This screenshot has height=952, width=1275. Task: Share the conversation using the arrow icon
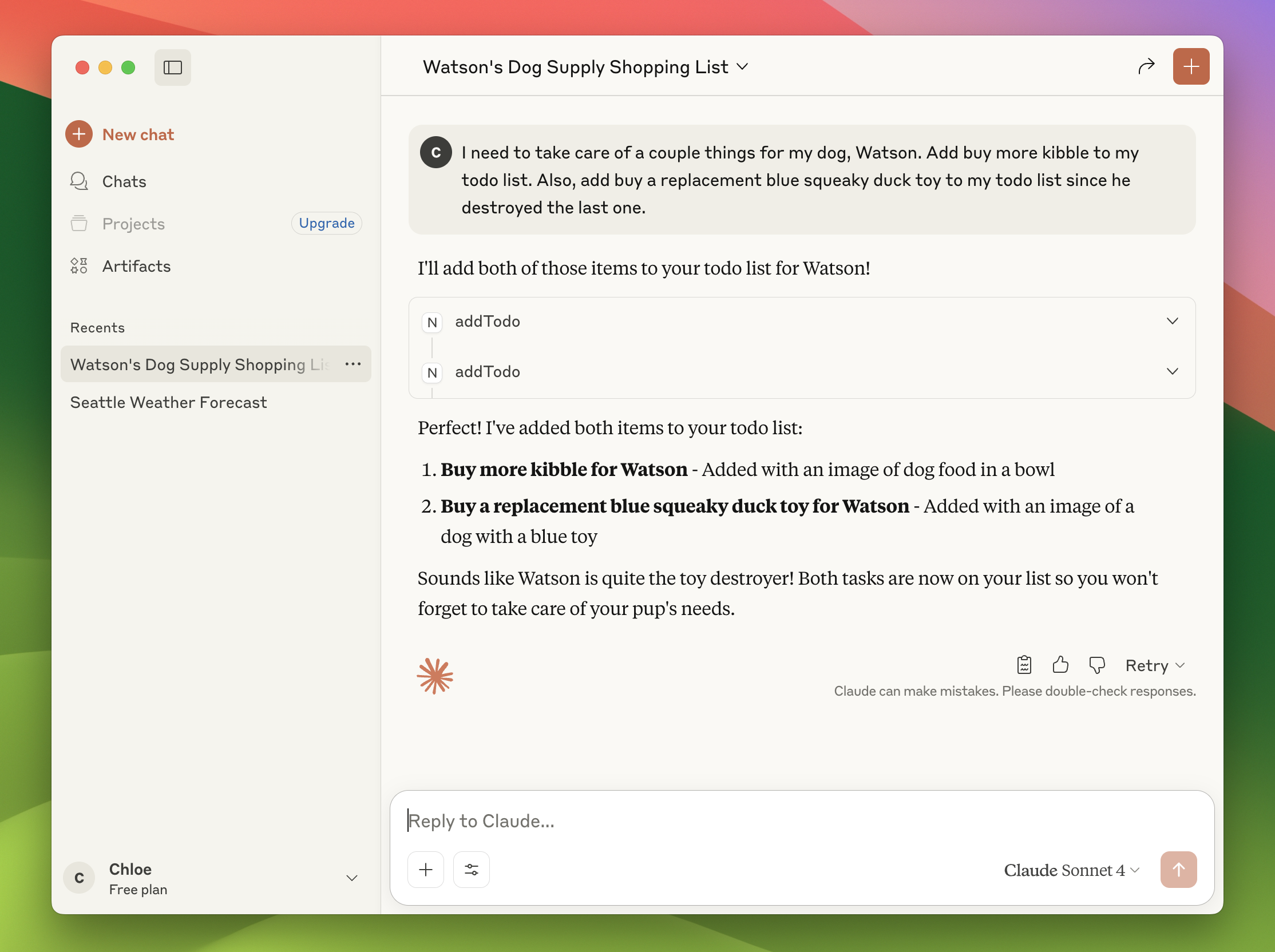pyautogui.click(x=1146, y=66)
